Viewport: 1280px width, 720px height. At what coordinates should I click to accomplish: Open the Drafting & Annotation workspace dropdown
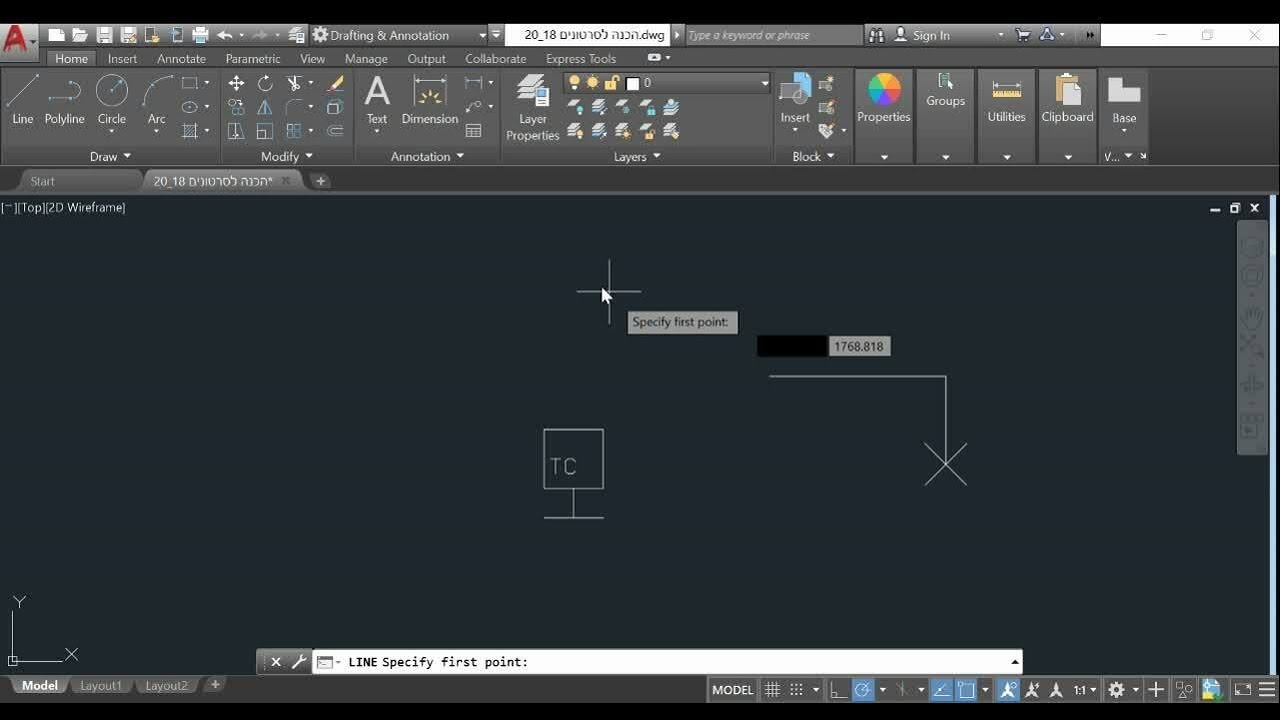482,35
